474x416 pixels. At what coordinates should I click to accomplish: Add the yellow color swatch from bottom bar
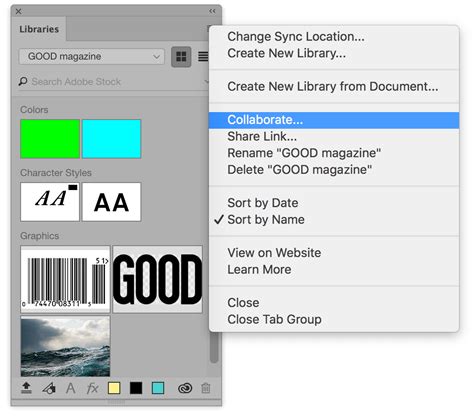coord(114,388)
